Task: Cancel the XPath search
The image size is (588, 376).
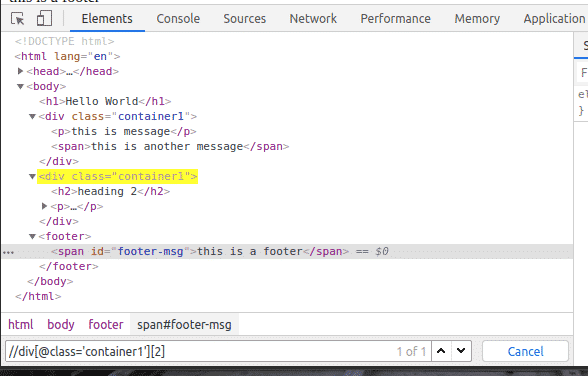Action: (525, 351)
